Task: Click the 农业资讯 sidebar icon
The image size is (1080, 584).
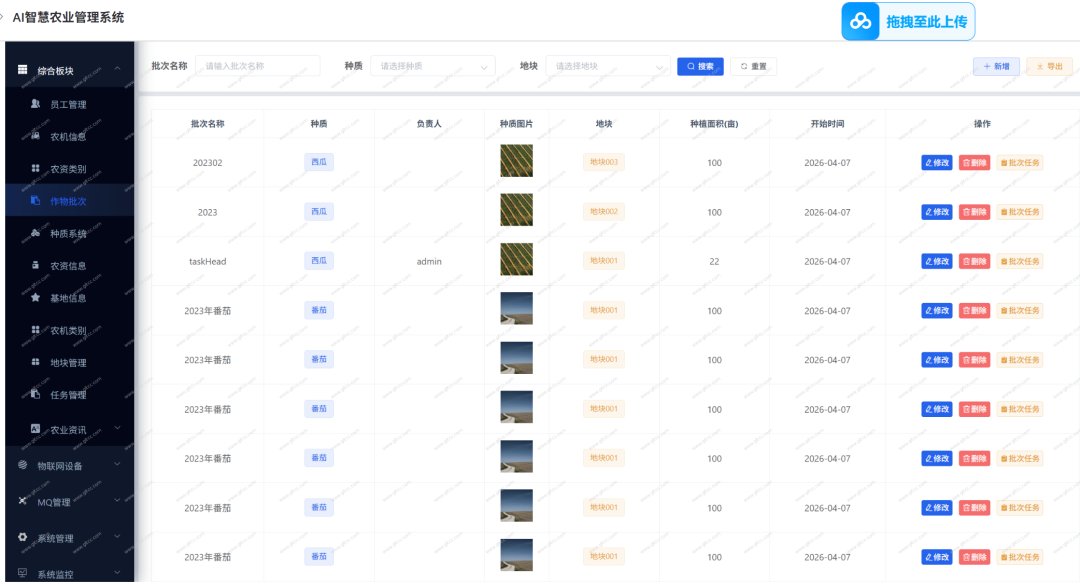Action: [x=35, y=428]
